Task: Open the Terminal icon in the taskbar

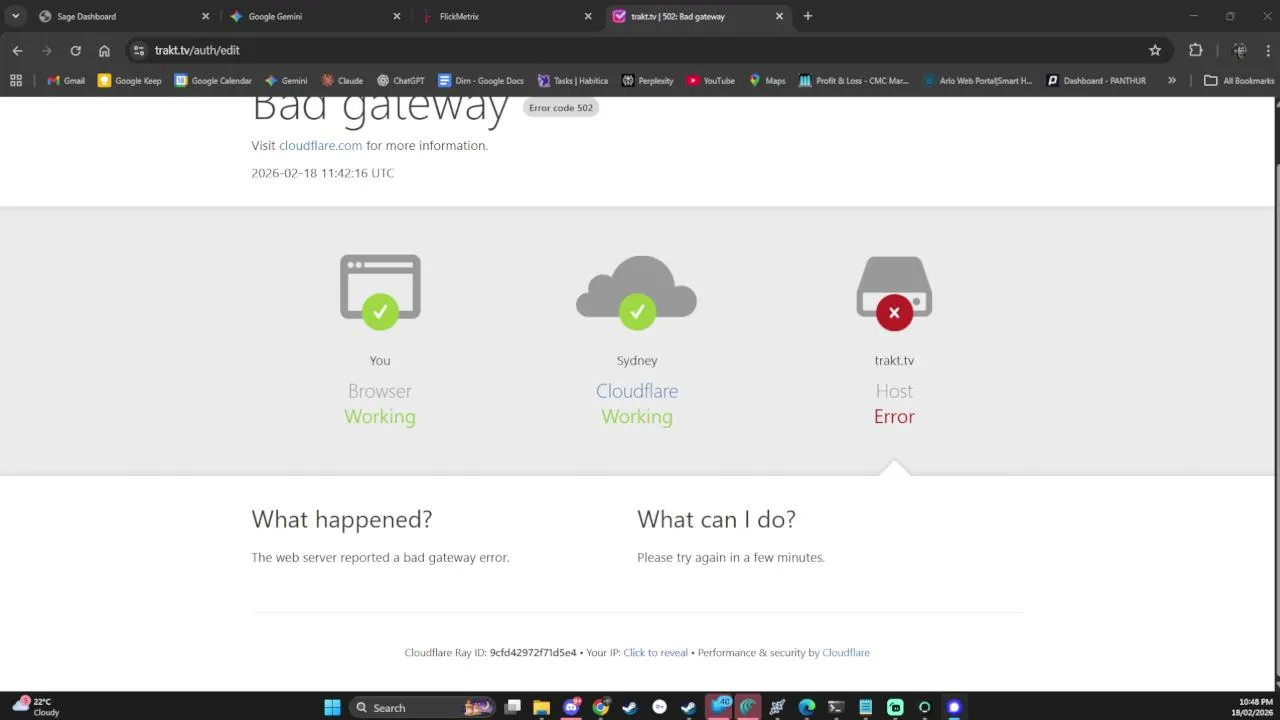Action: coord(836,707)
